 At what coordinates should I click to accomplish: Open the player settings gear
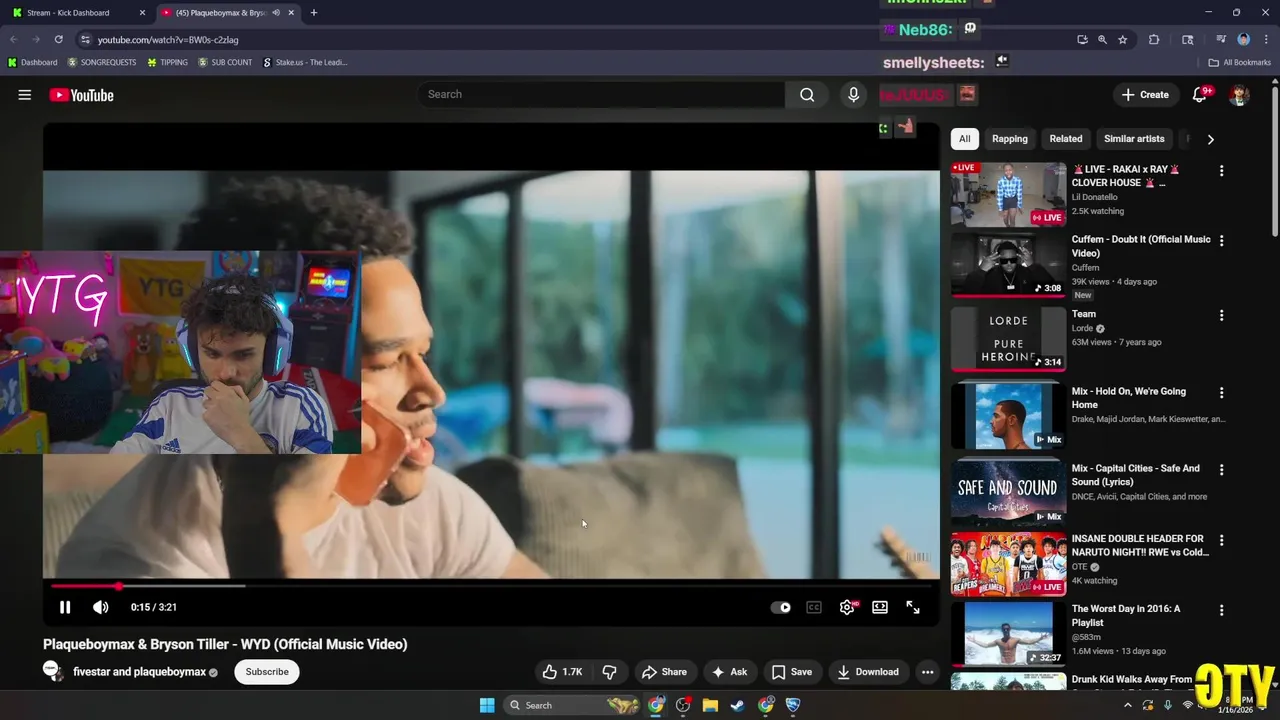coord(847,607)
